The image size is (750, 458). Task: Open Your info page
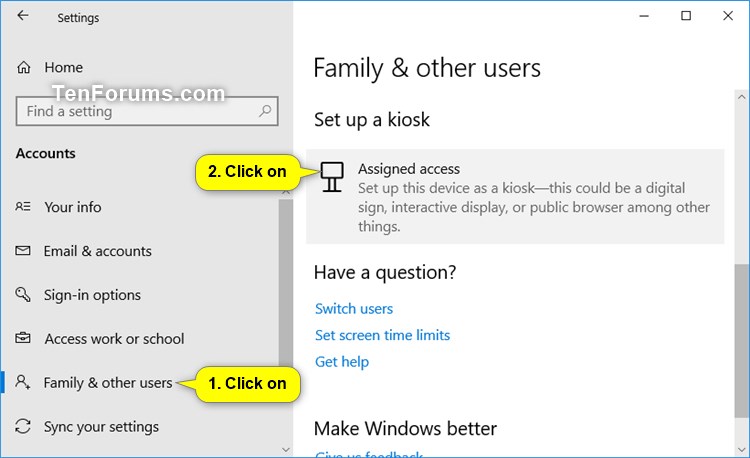[73, 207]
